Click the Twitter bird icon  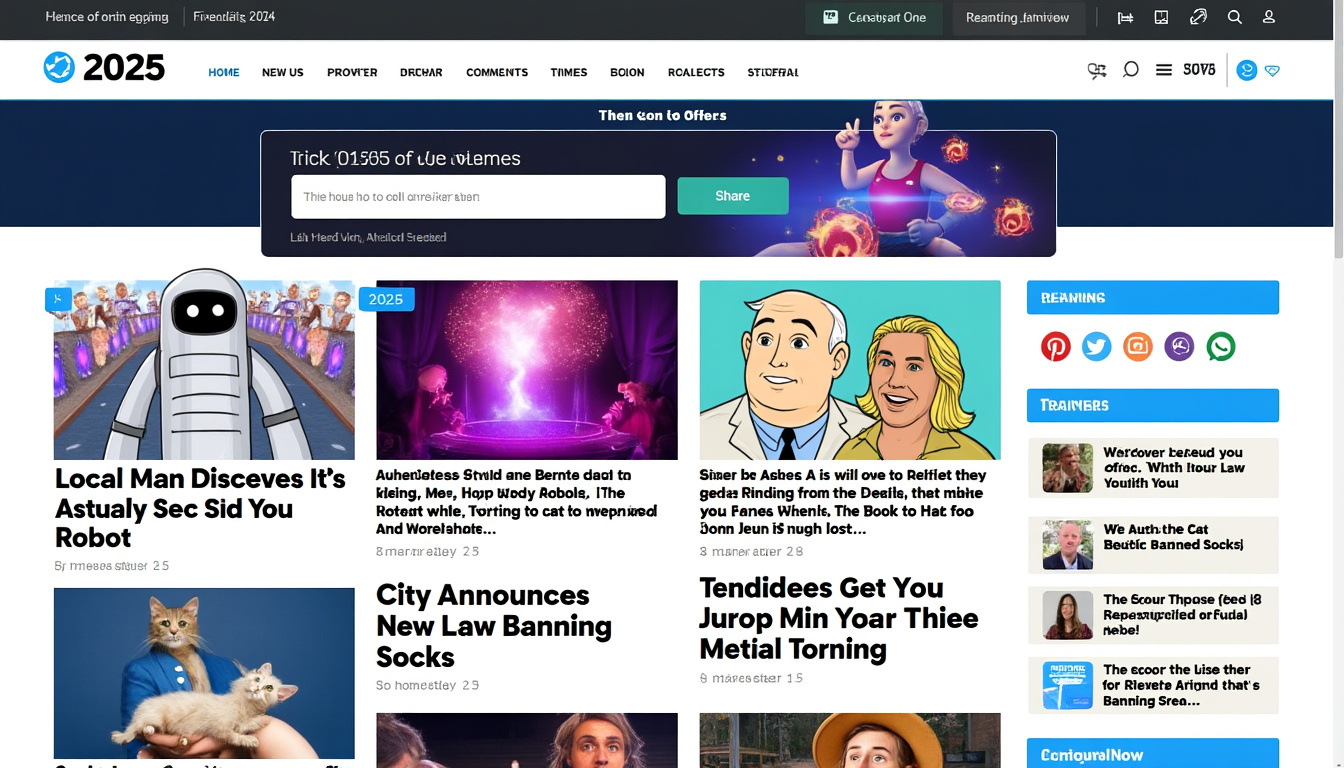click(x=1096, y=347)
